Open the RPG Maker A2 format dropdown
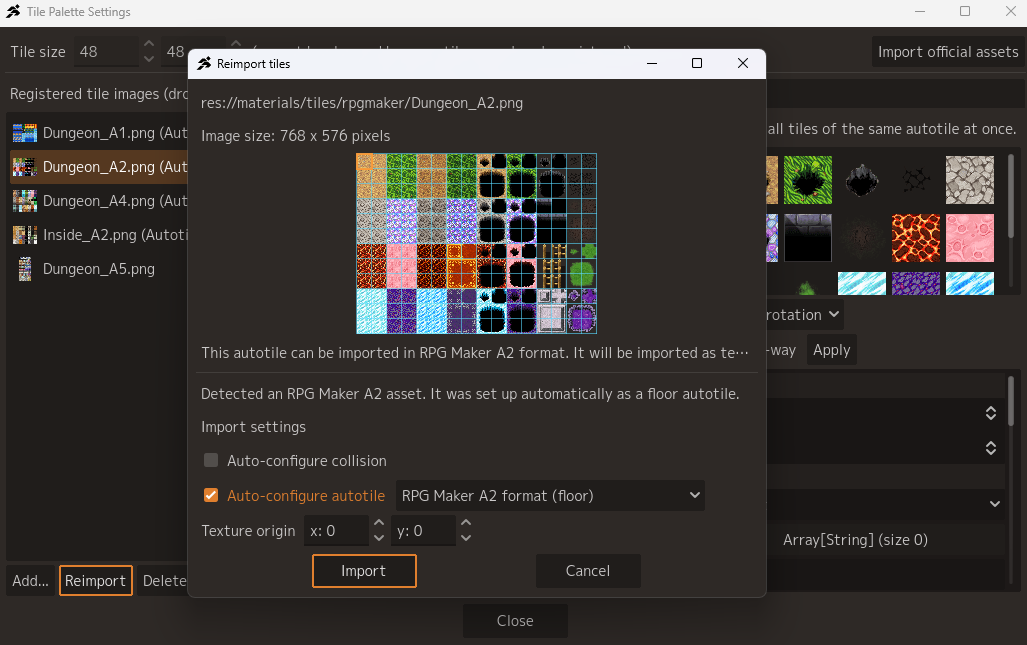The width and height of the screenshot is (1027, 645). [x=550, y=496]
